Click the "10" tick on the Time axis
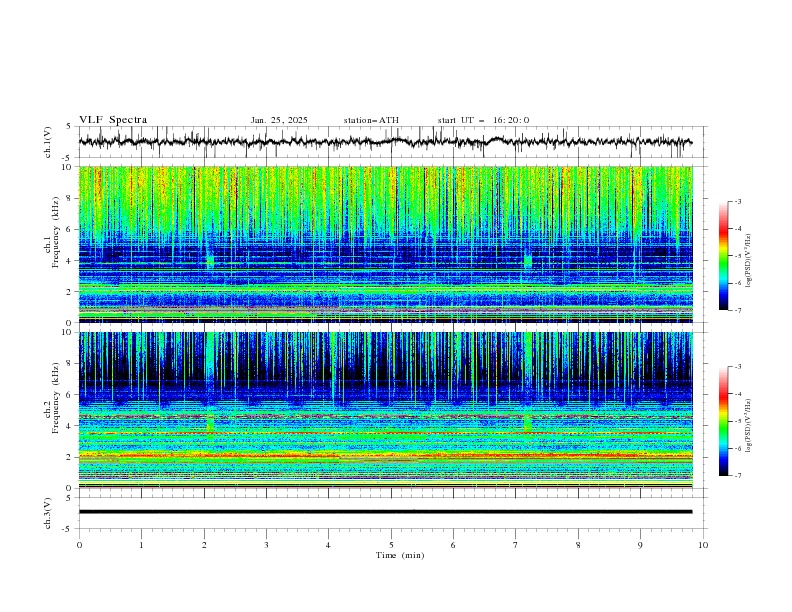This screenshot has width=792, height=612. (x=703, y=545)
